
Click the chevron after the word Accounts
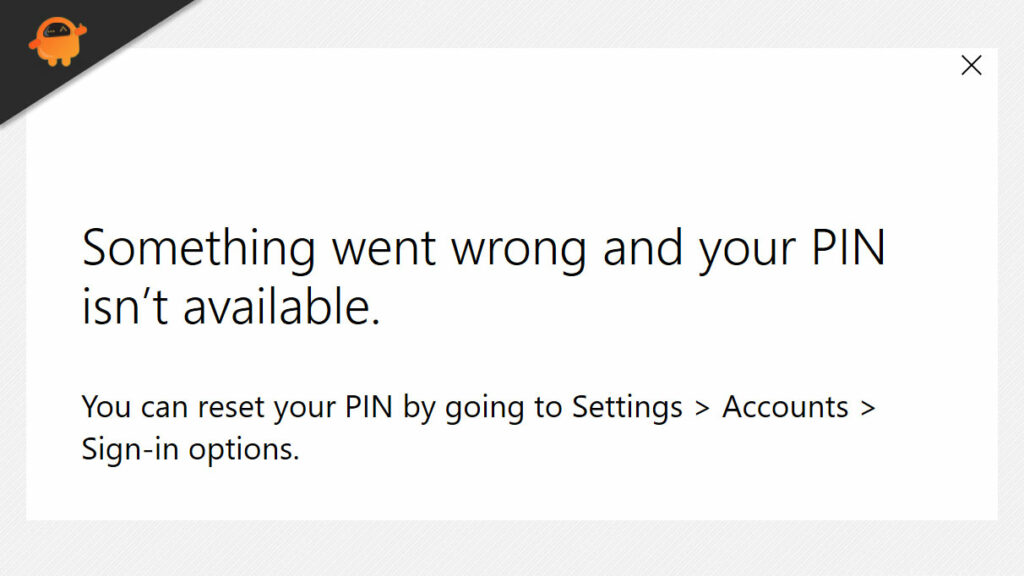[868, 408]
